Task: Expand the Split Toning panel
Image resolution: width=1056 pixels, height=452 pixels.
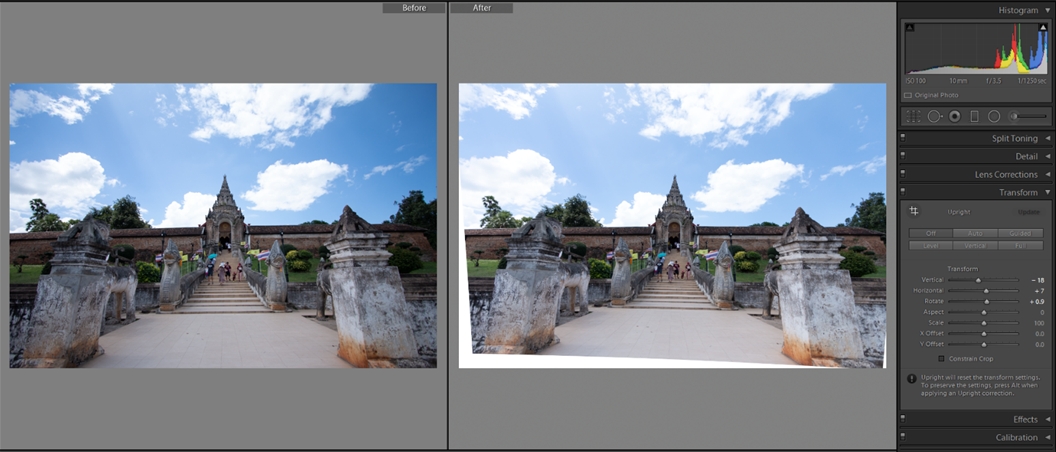Action: pos(1047,138)
